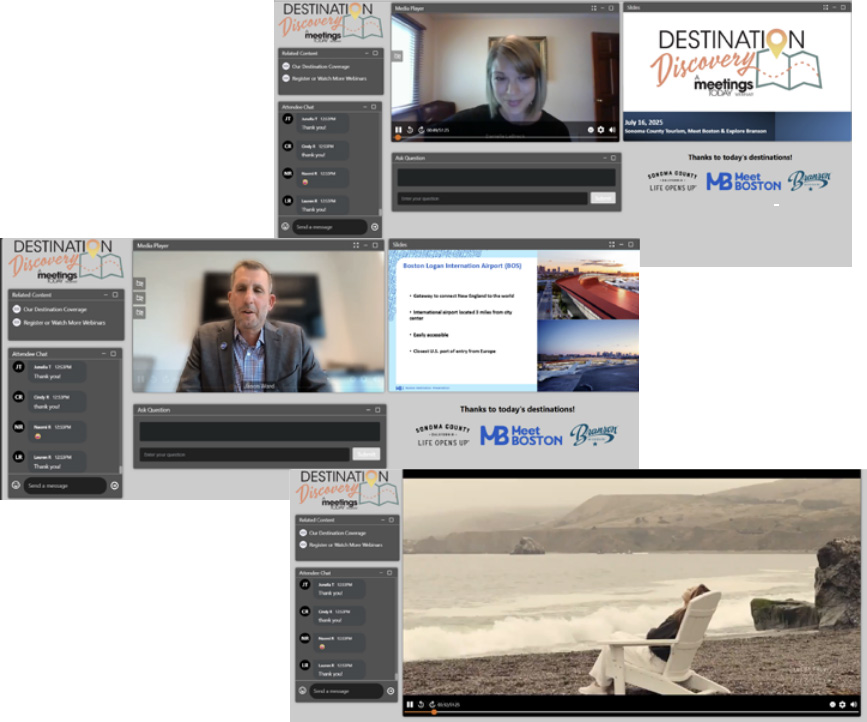Pause the beach video at the bottom

coord(409,705)
